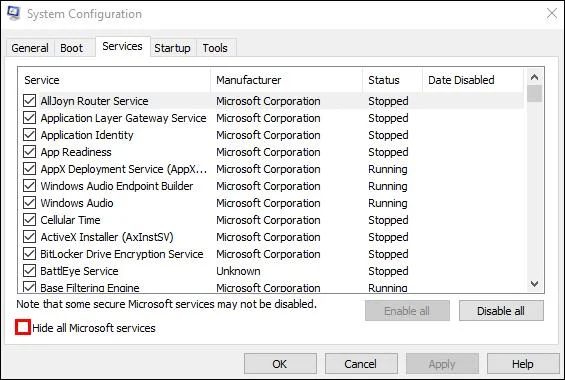Go to the Startup tab
The image size is (565, 380).
click(x=172, y=48)
